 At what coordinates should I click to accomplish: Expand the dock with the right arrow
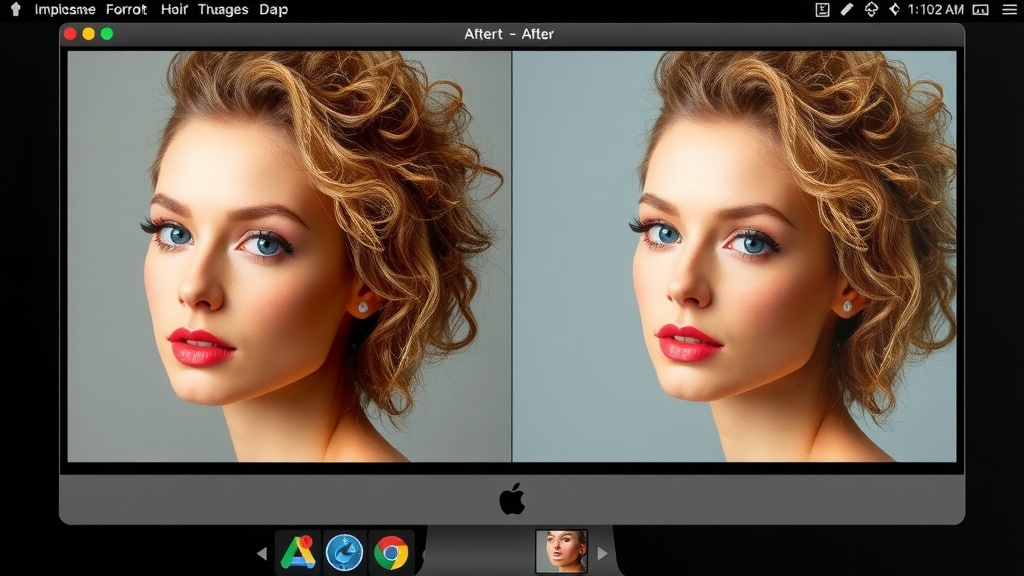tap(603, 551)
